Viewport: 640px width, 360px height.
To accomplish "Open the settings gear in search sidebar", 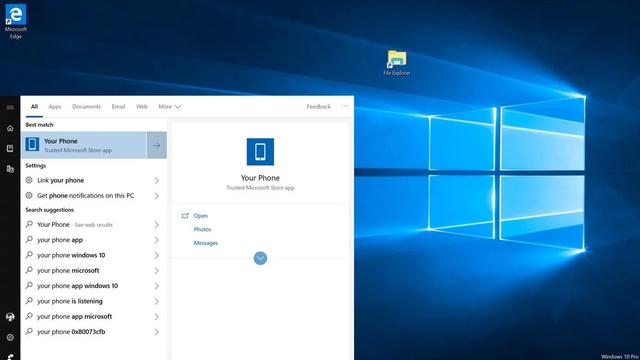I will [10, 338].
